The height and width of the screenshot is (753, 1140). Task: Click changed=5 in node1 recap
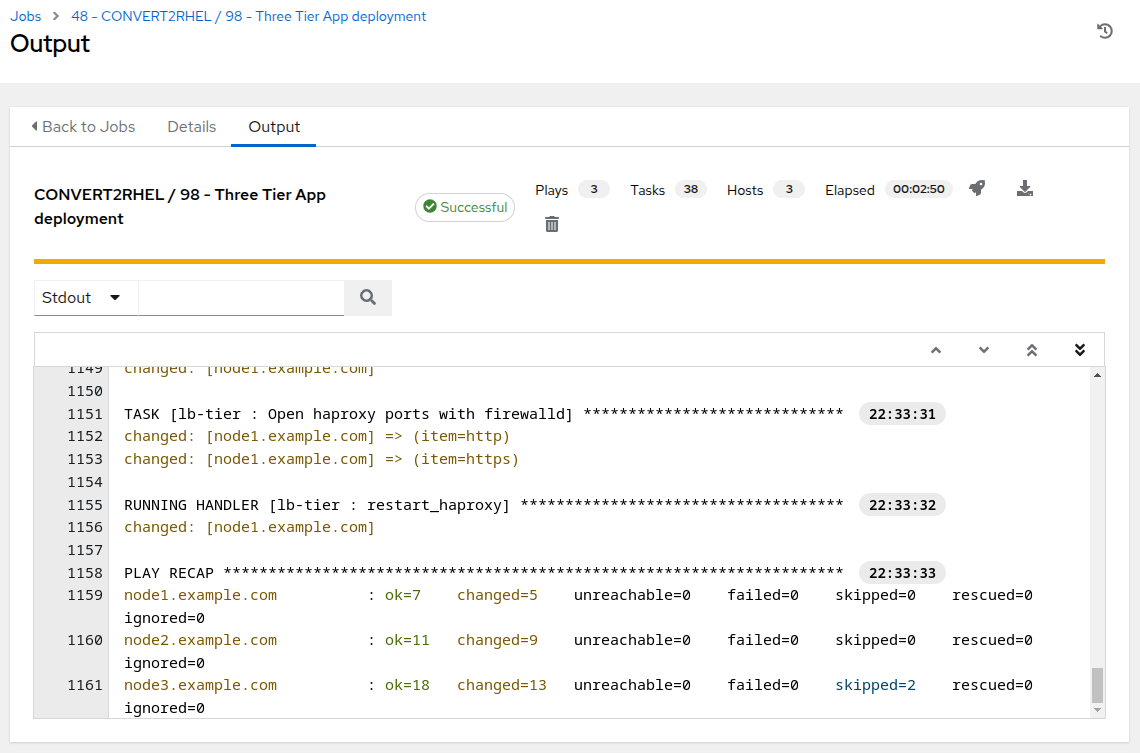pos(497,595)
